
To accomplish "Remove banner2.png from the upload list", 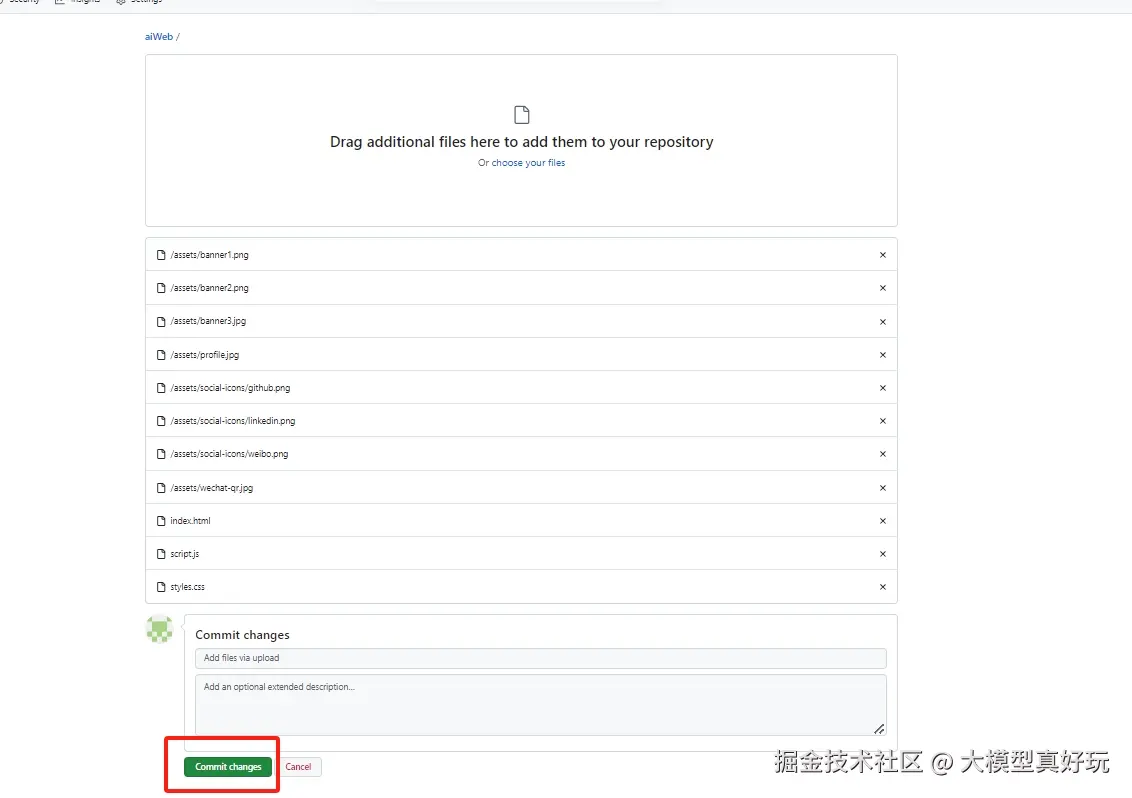I will pyautogui.click(x=882, y=288).
